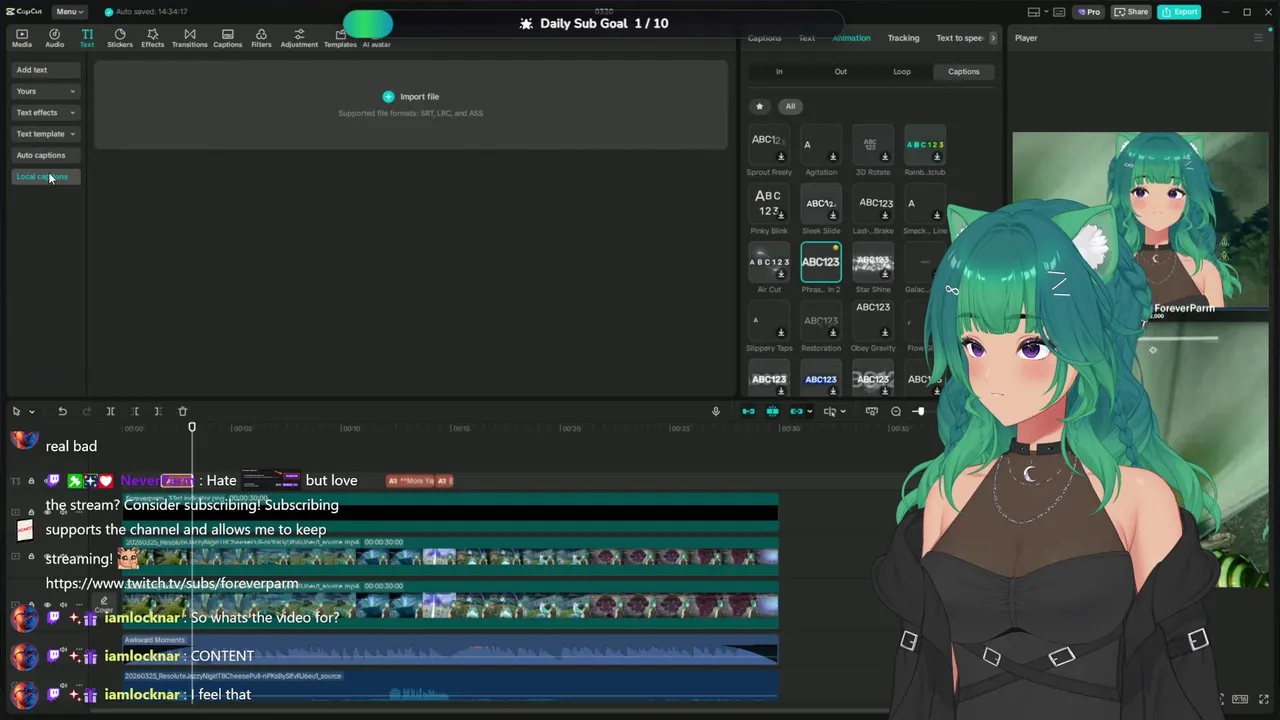The width and height of the screenshot is (1280, 720).
Task: Click the microphone record voiceover icon
Action: pos(715,411)
